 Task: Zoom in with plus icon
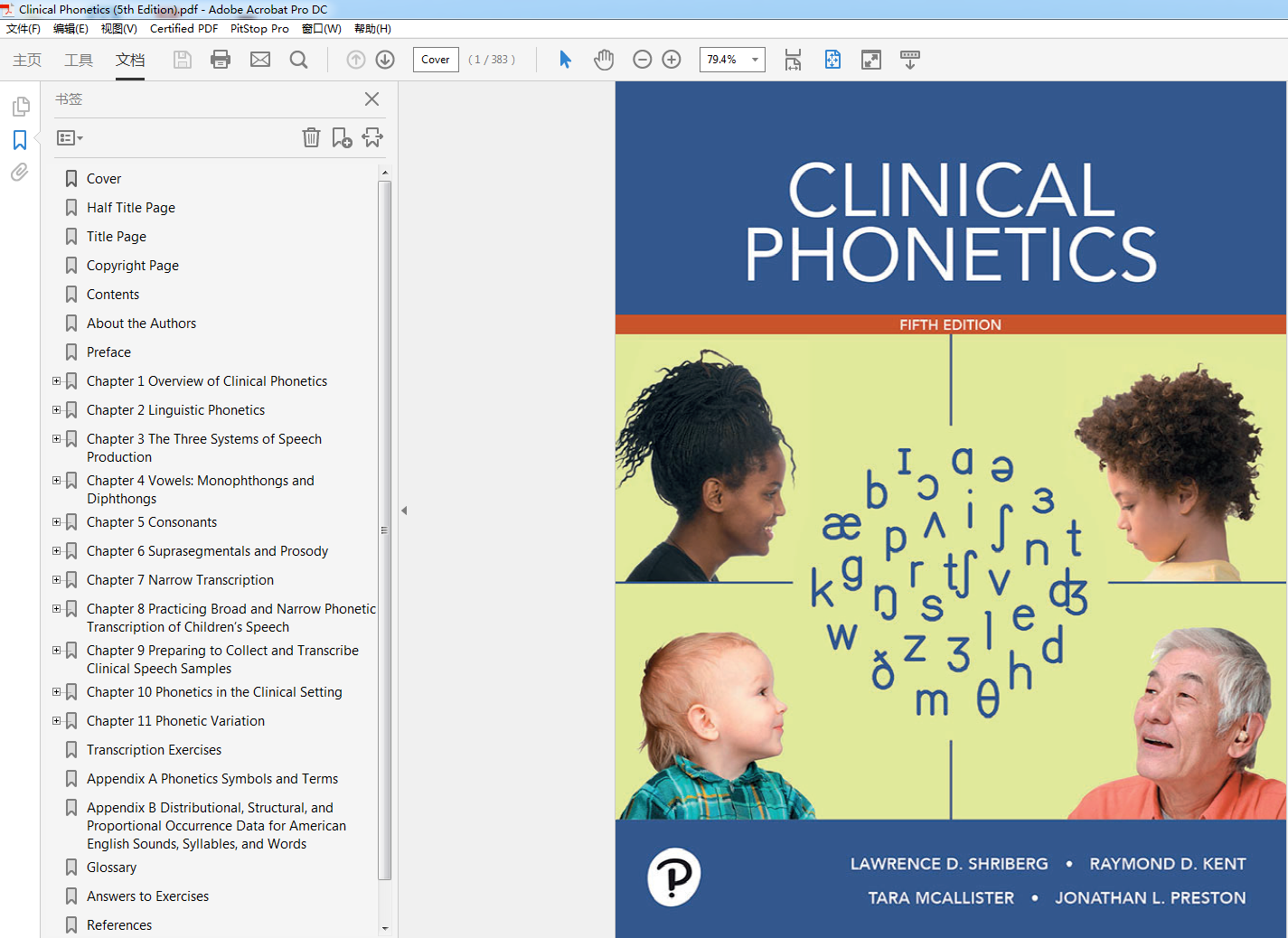pyautogui.click(x=672, y=60)
